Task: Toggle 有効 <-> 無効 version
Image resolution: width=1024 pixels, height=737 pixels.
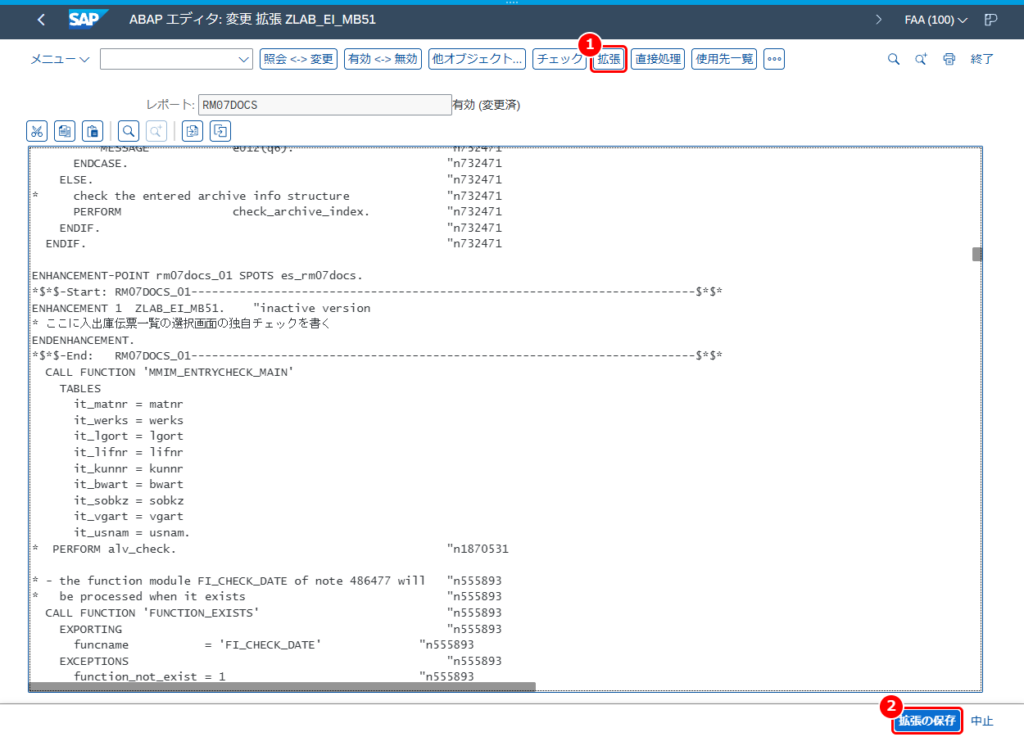Action: pos(383,59)
